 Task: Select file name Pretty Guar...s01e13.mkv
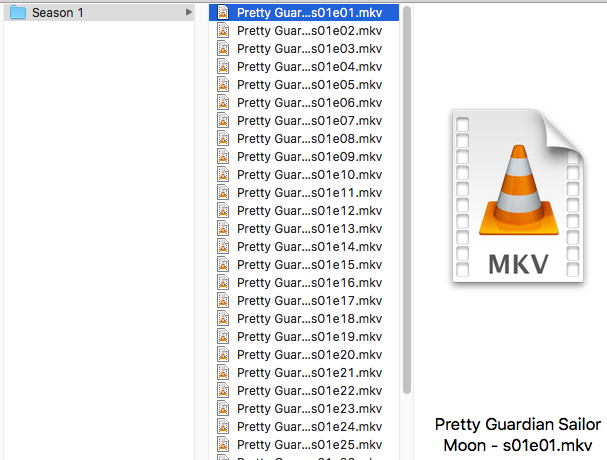click(310, 229)
